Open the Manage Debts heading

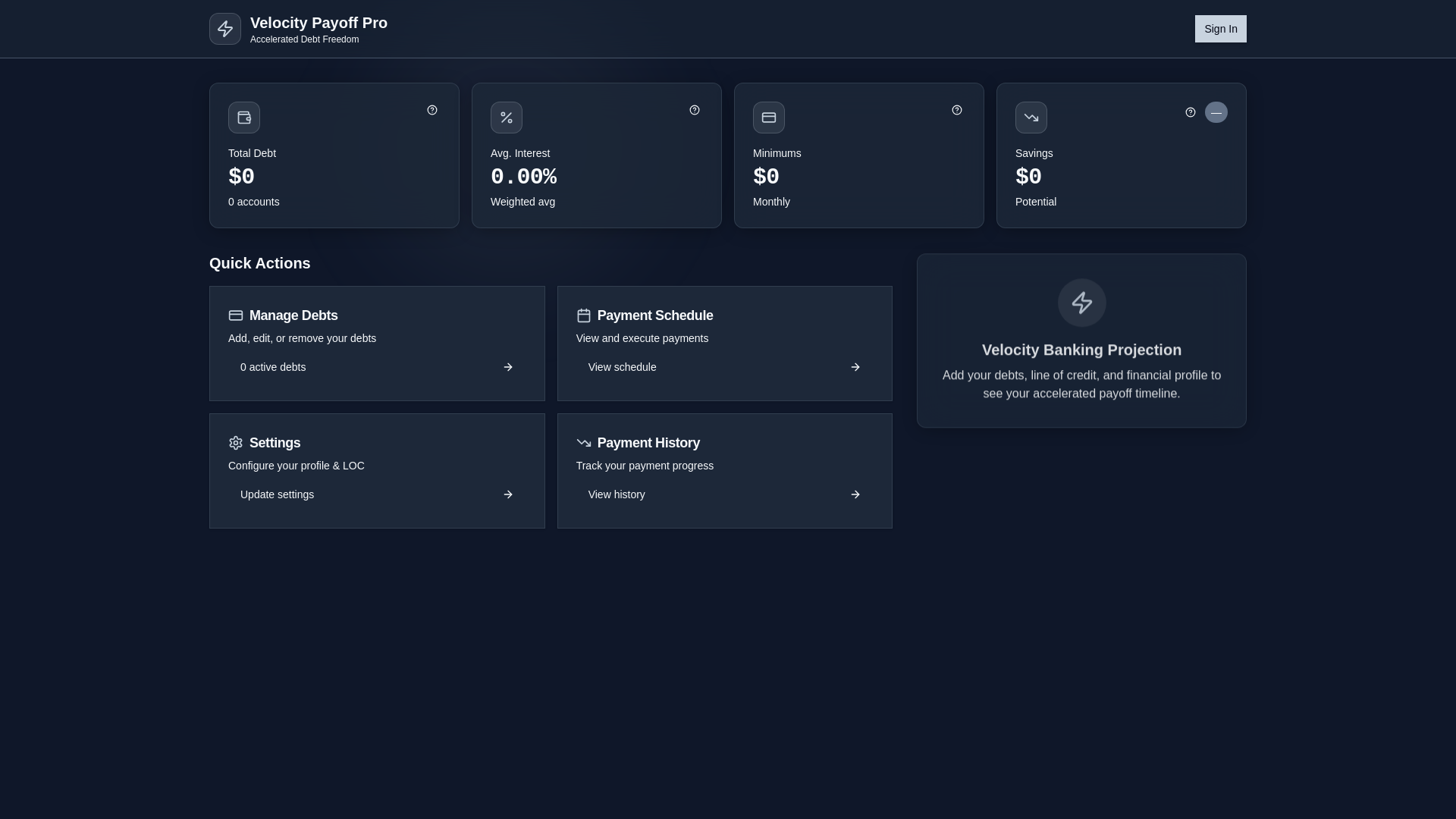(x=293, y=315)
